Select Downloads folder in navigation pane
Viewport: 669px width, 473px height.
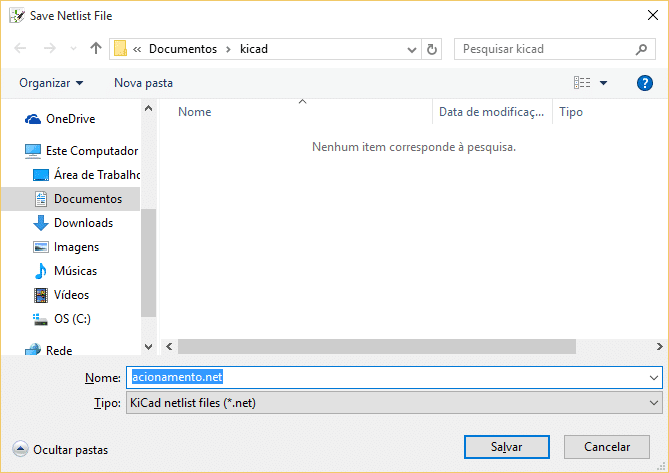[x=82, y=223]
